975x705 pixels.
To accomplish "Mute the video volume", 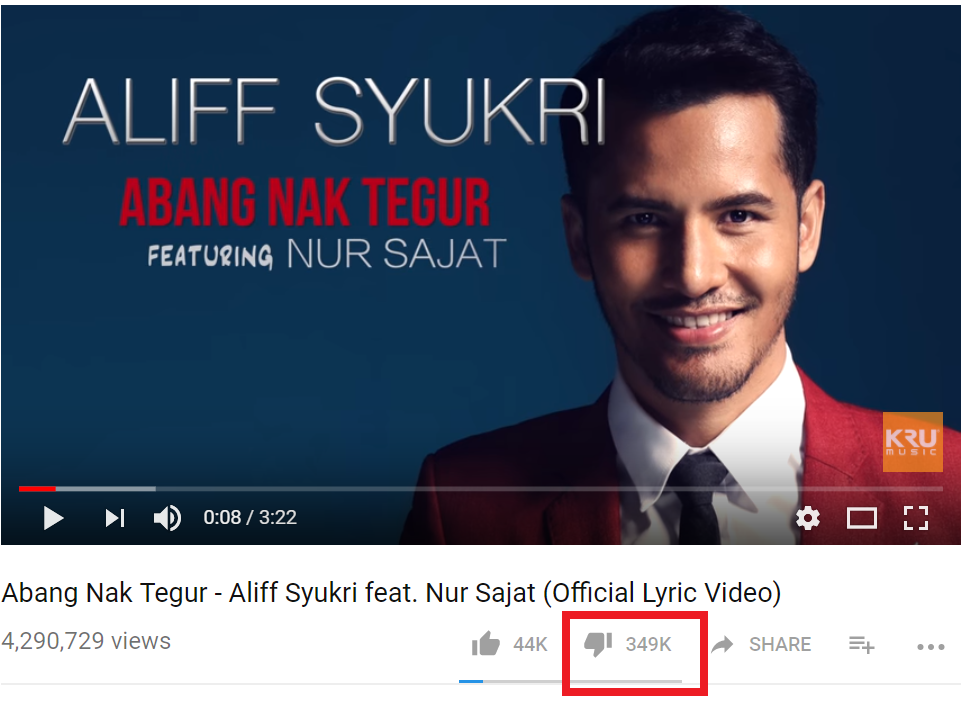I will tap(167, 518).
